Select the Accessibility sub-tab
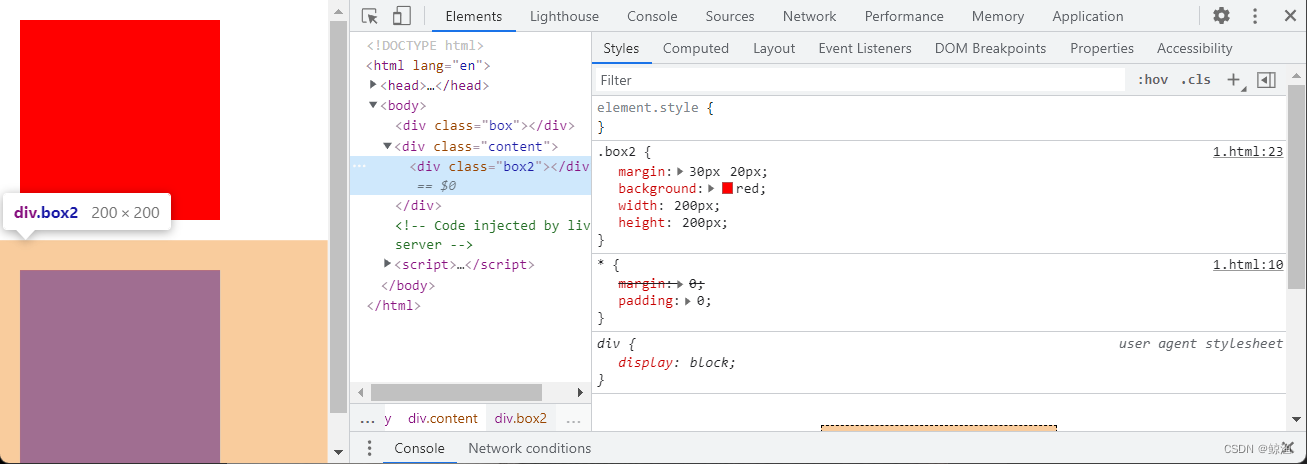Viewport: 1307px width, 464px height. [x=1194, y=48]
